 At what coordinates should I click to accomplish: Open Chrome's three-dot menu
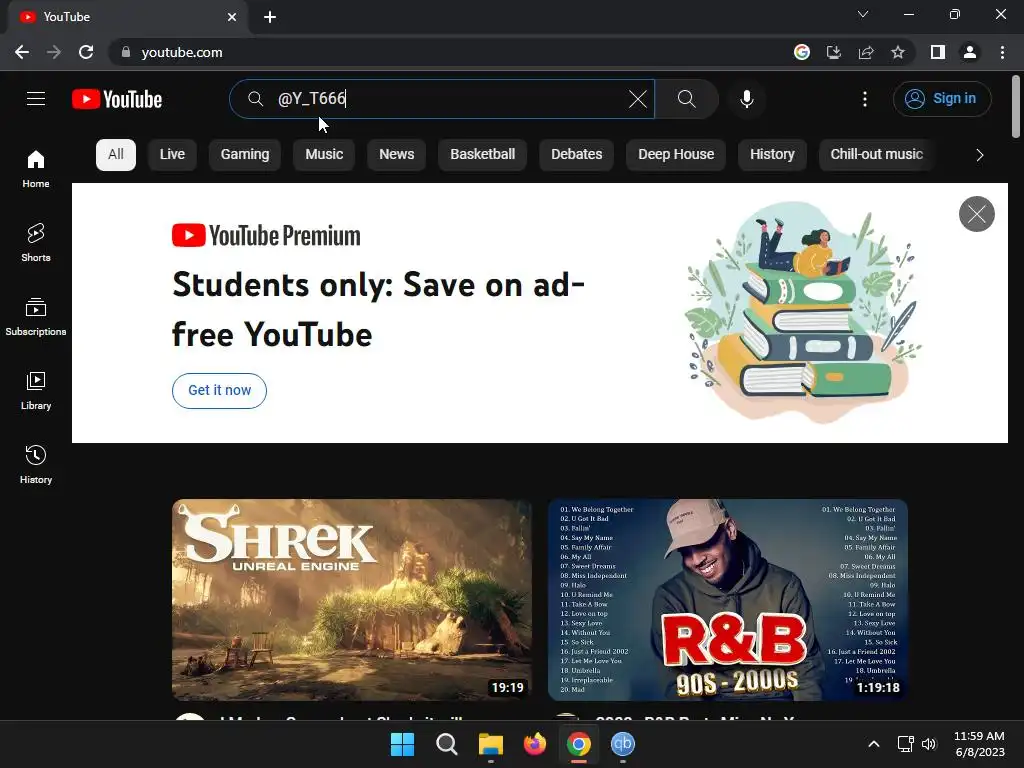click(x=1002, y=52)
